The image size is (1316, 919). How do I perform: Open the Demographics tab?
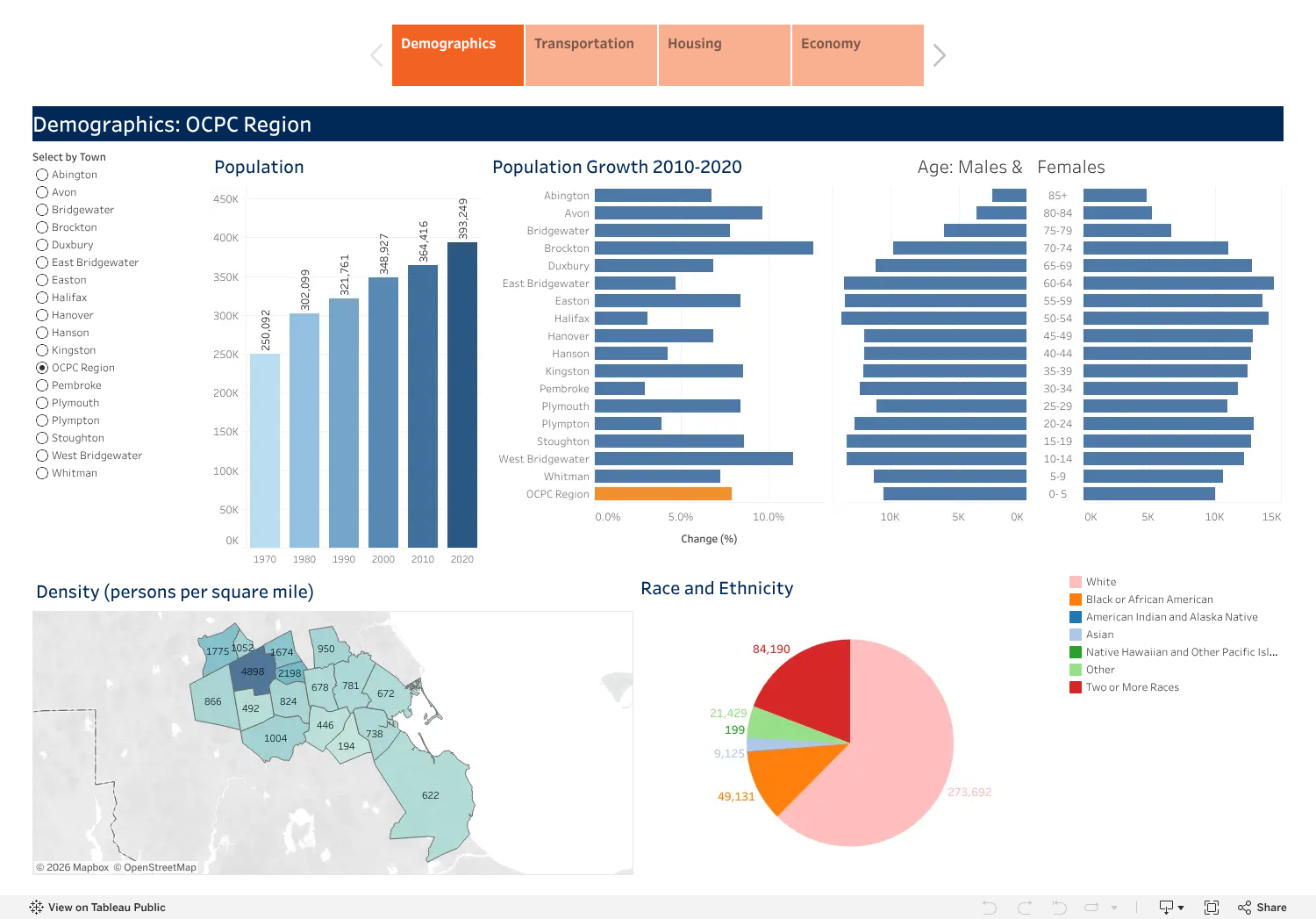[x=458, y=55]
